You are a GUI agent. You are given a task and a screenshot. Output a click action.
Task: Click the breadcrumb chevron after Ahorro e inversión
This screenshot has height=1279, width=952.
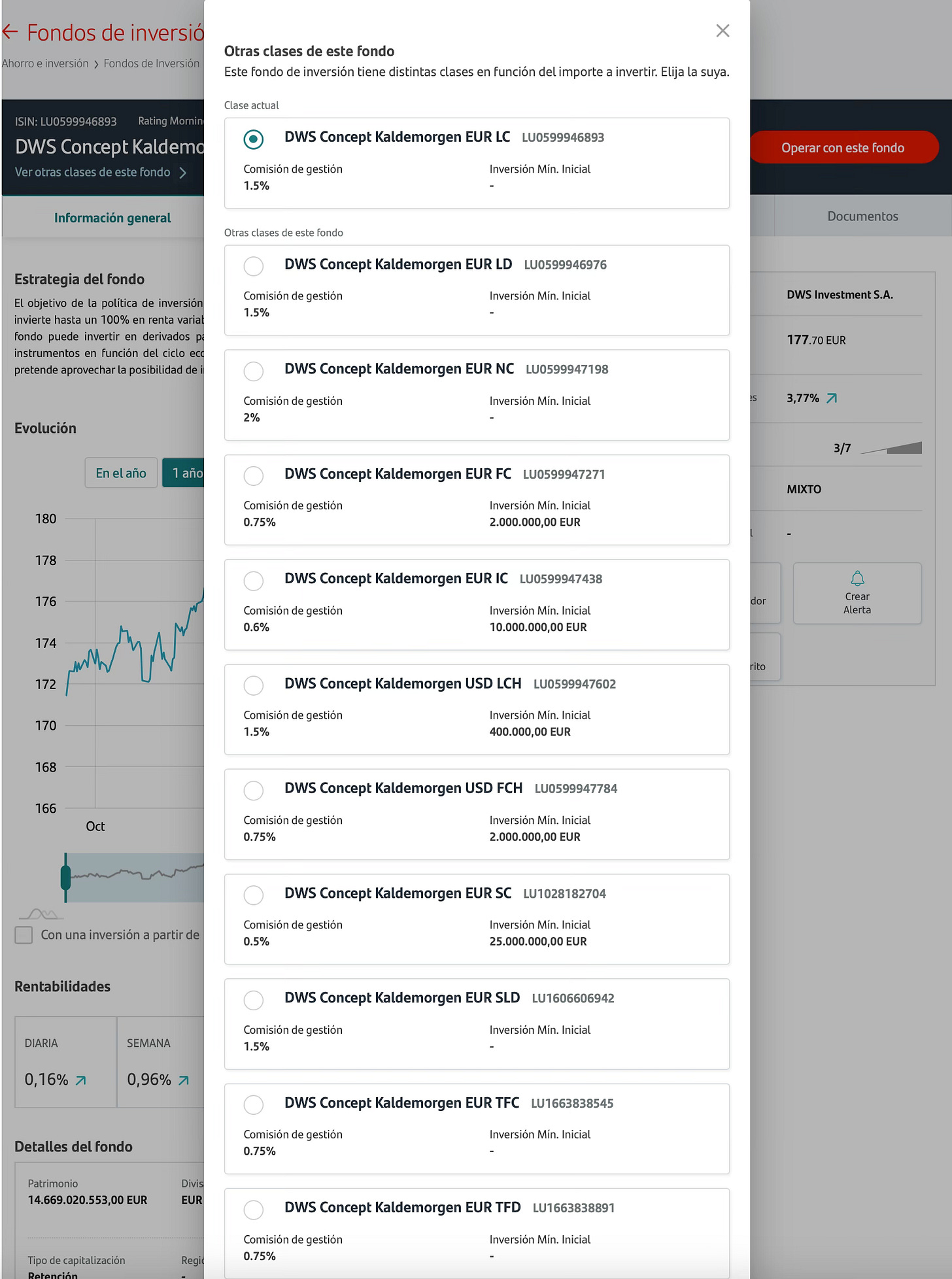click(x=96, y=64)
